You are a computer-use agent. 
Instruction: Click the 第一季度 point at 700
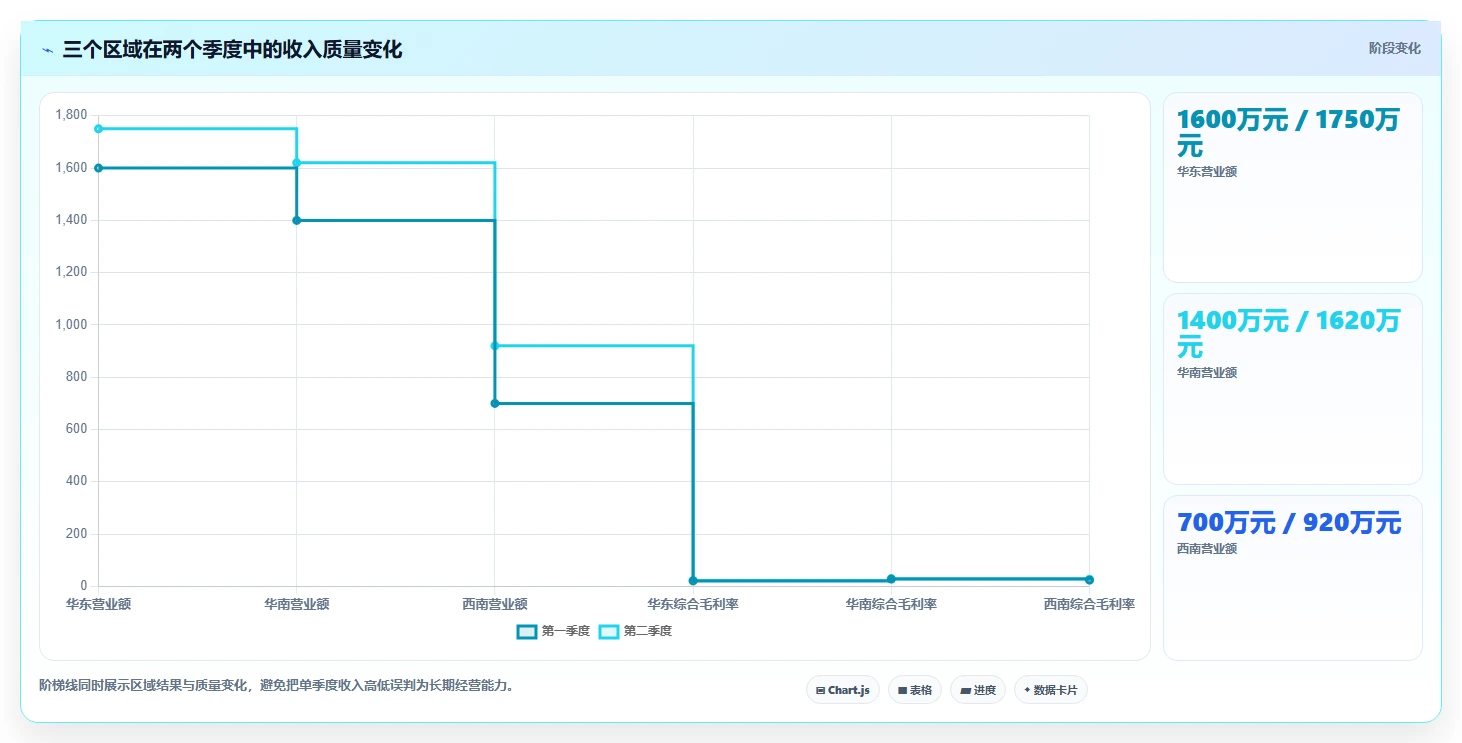point(495,403)
